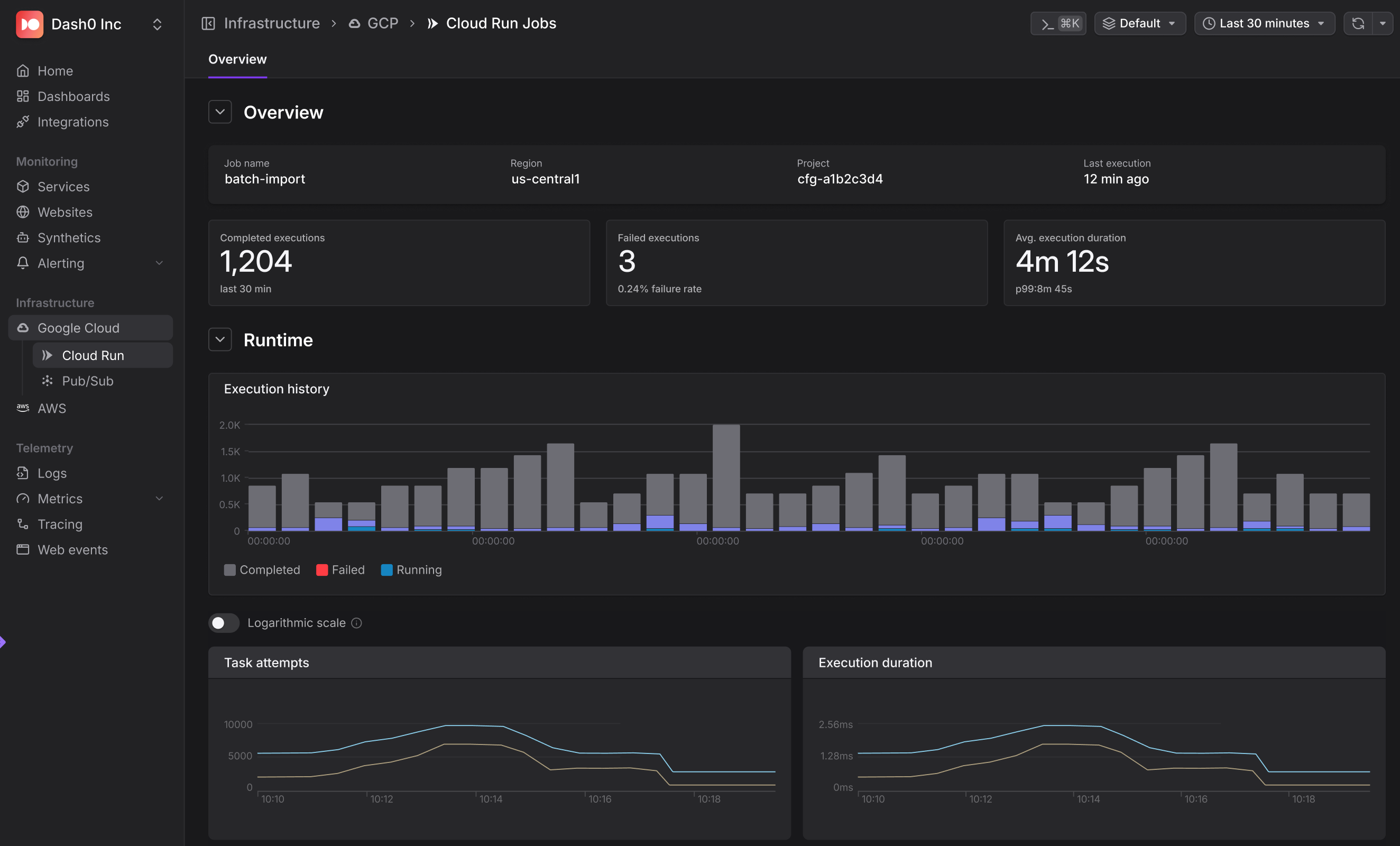Toggle the sidebar panel icon beside Infrastructure
The width and height of the screenshot is (1400, 846).
pyautogui.click(x=208, y=23)
